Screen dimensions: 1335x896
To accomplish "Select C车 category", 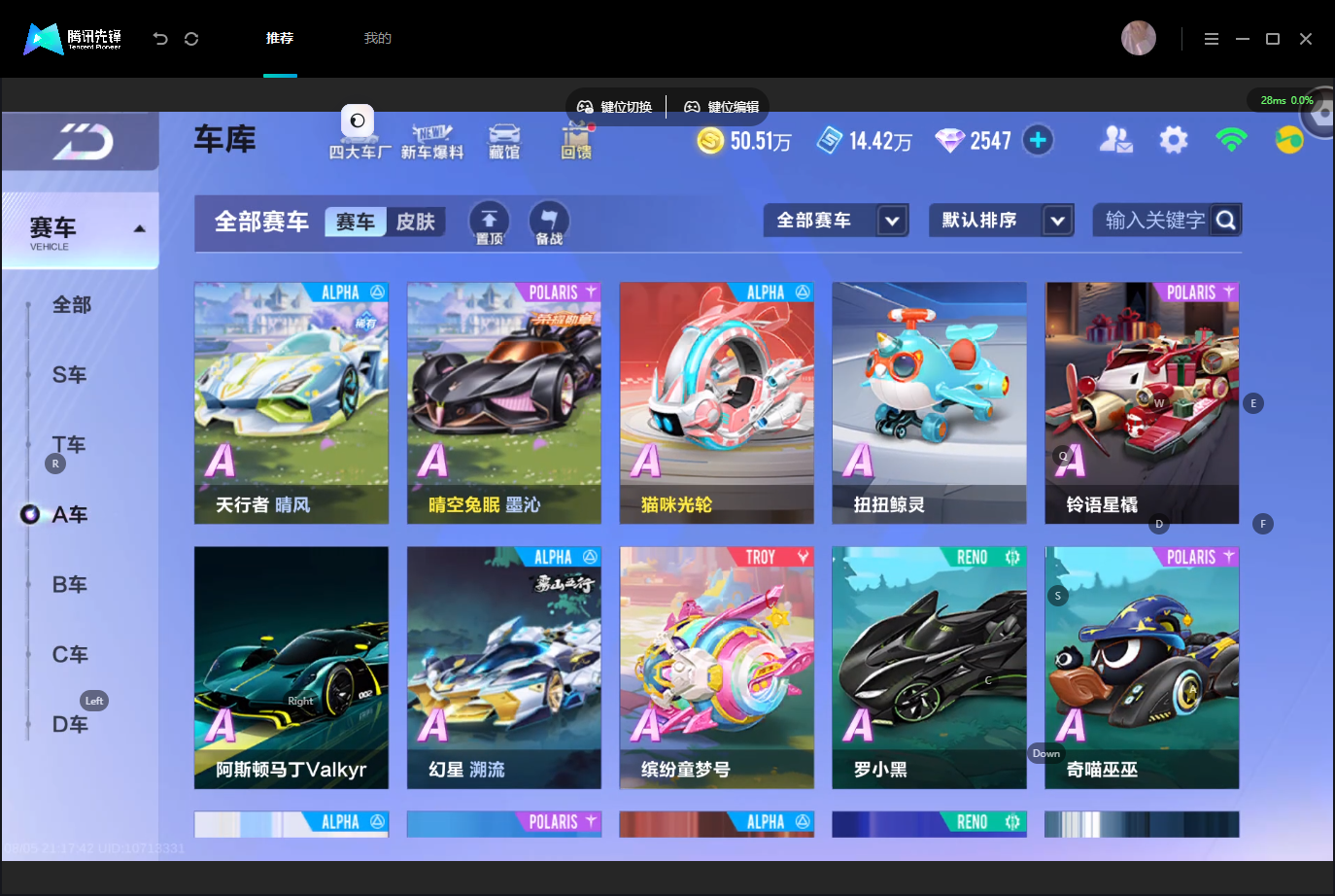I will pos(70,655).
